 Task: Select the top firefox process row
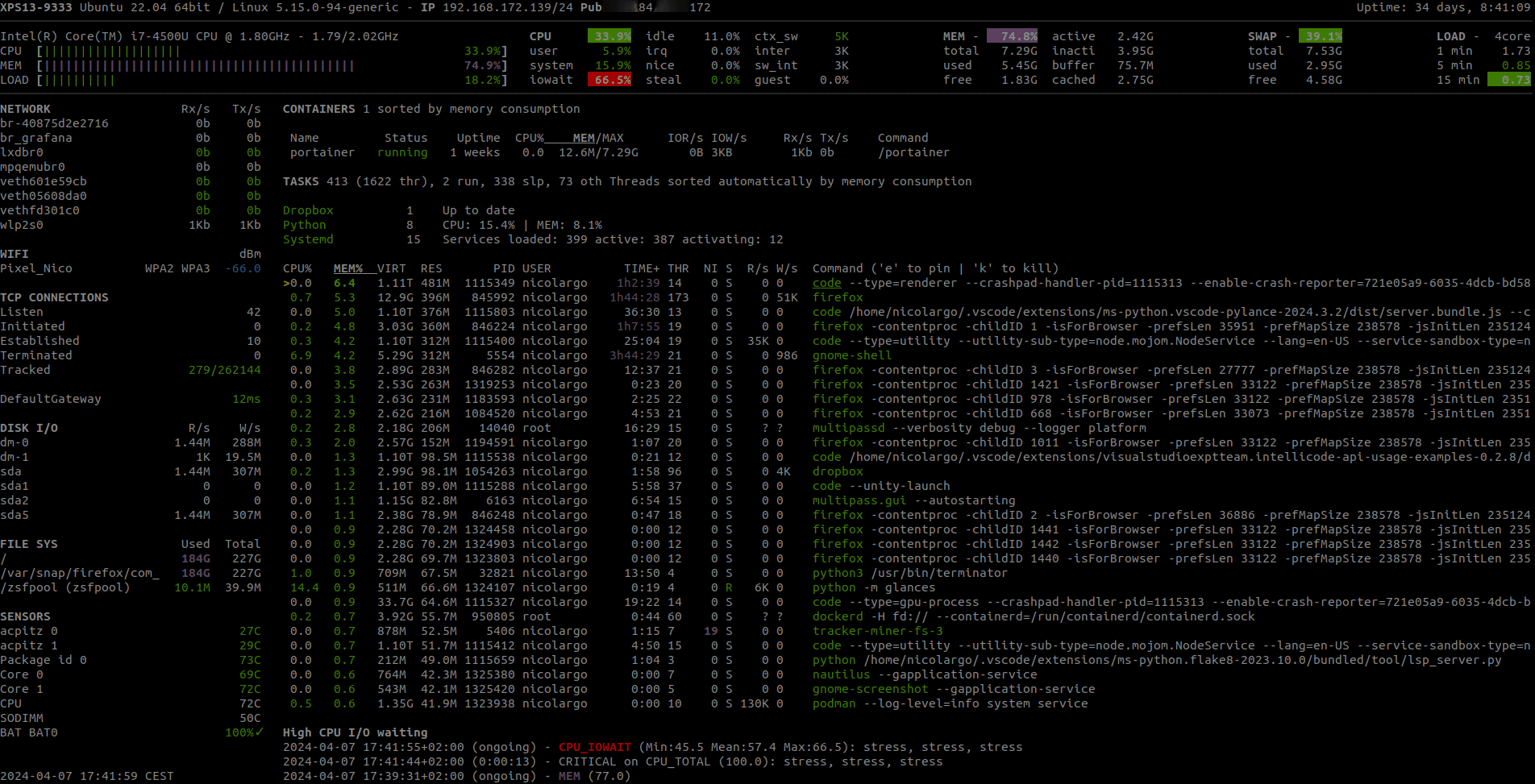click(x=838, y=297)
